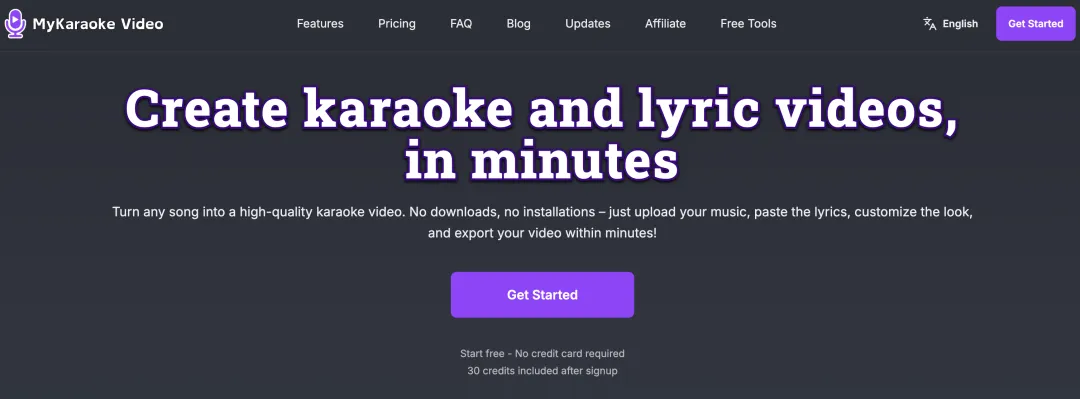Click 'and export your video within minutes!' text
Viewport: 1080px width, 399px height.
click(542, 233)
